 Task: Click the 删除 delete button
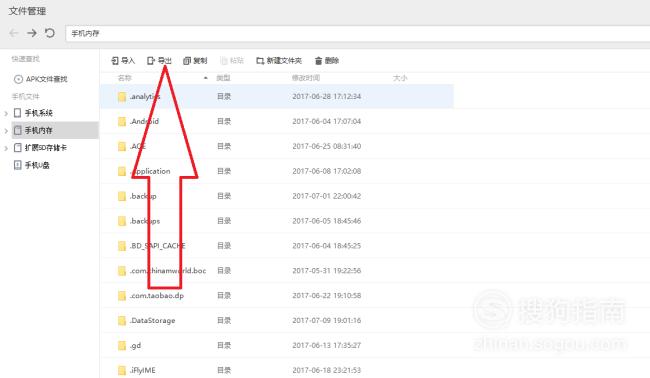tap(327, 61)
